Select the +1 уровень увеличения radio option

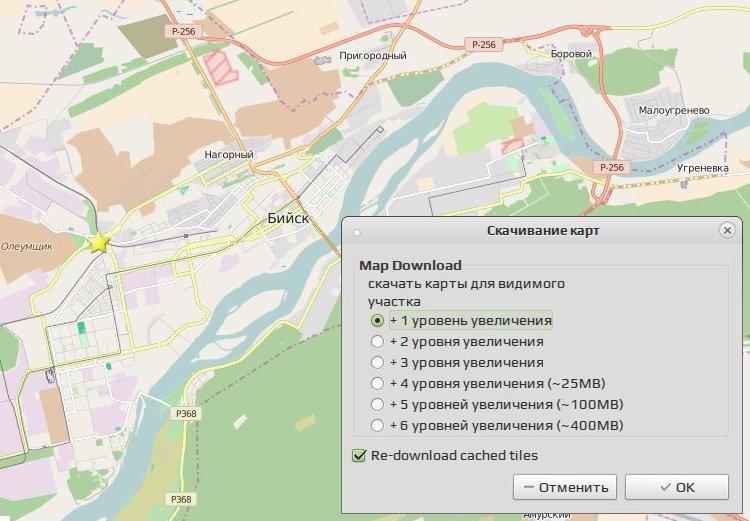click(x=377, y=321)
